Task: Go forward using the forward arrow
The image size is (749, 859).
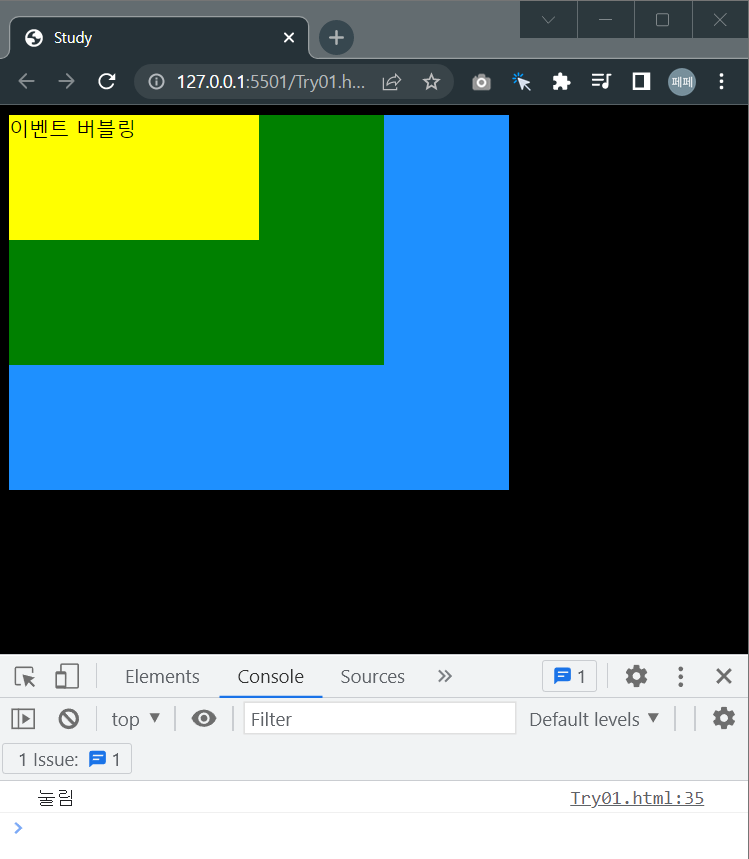Action: pyautogui.click(x=66, y=82)
